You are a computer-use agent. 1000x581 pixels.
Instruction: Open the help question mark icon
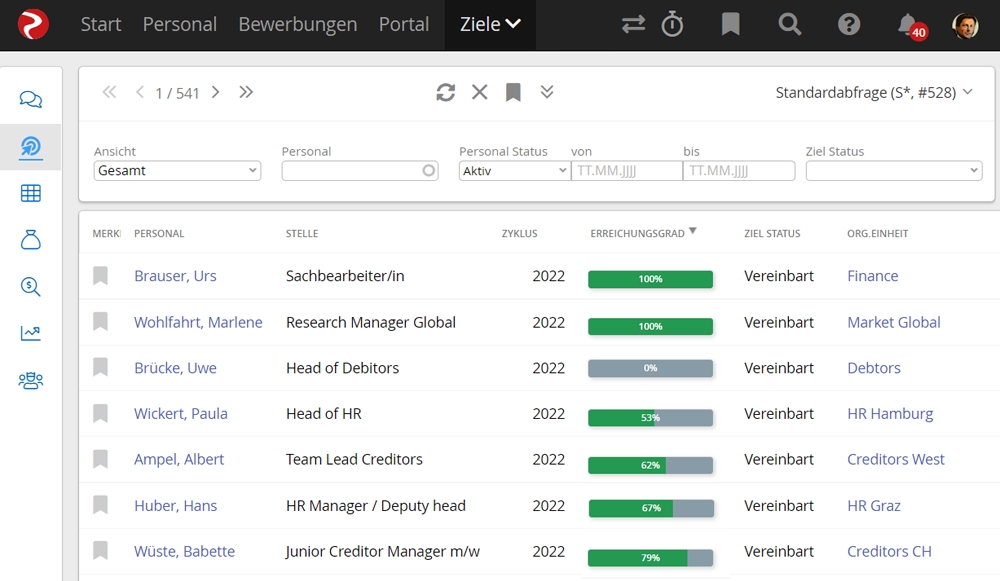849,25
